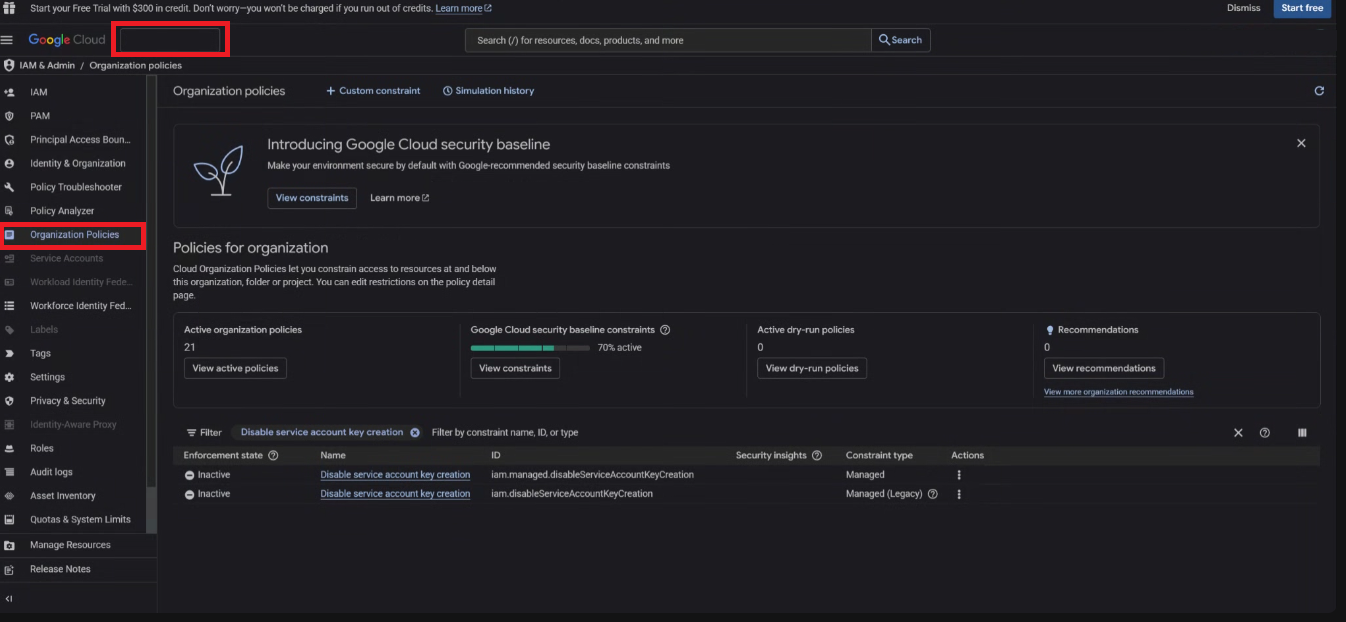Open Identity-Aware Proxy in sidebar
This screenshot has height=622, width=1346.
73,425
